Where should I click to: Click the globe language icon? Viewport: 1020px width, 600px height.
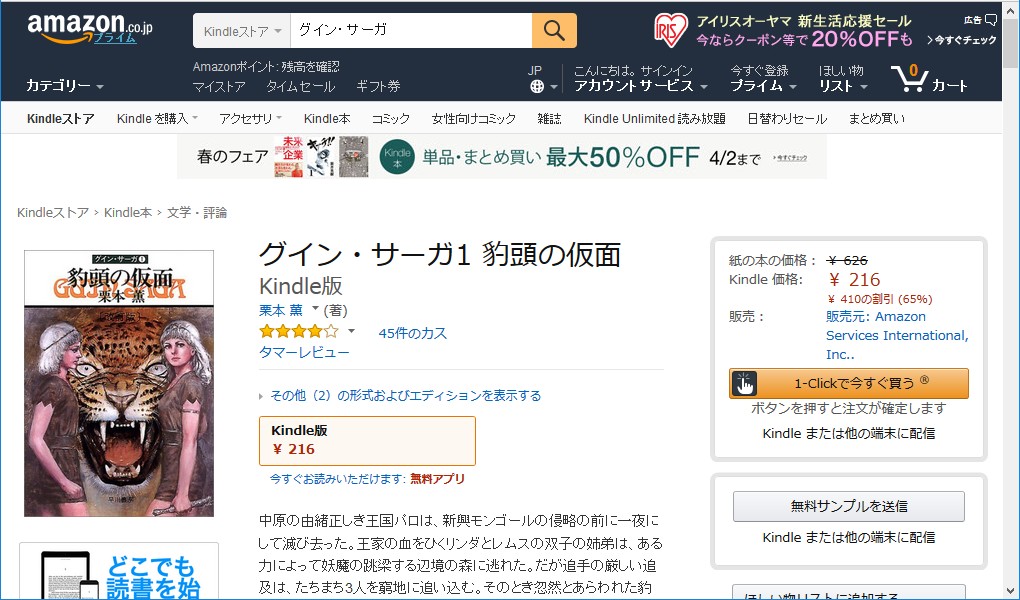coord(538,87)
